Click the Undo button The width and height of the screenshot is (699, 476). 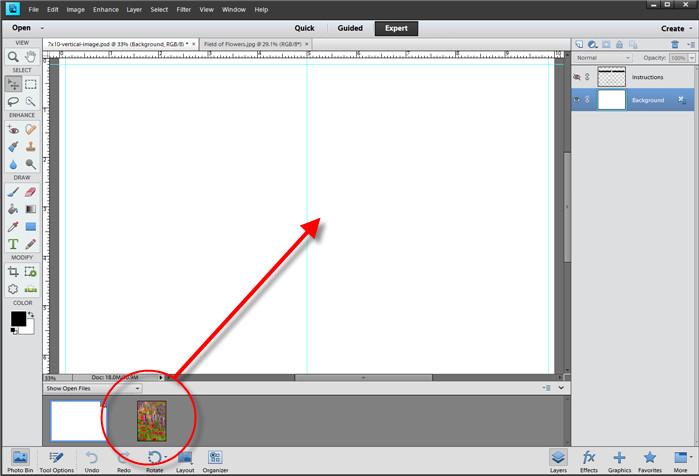[92, 461]
